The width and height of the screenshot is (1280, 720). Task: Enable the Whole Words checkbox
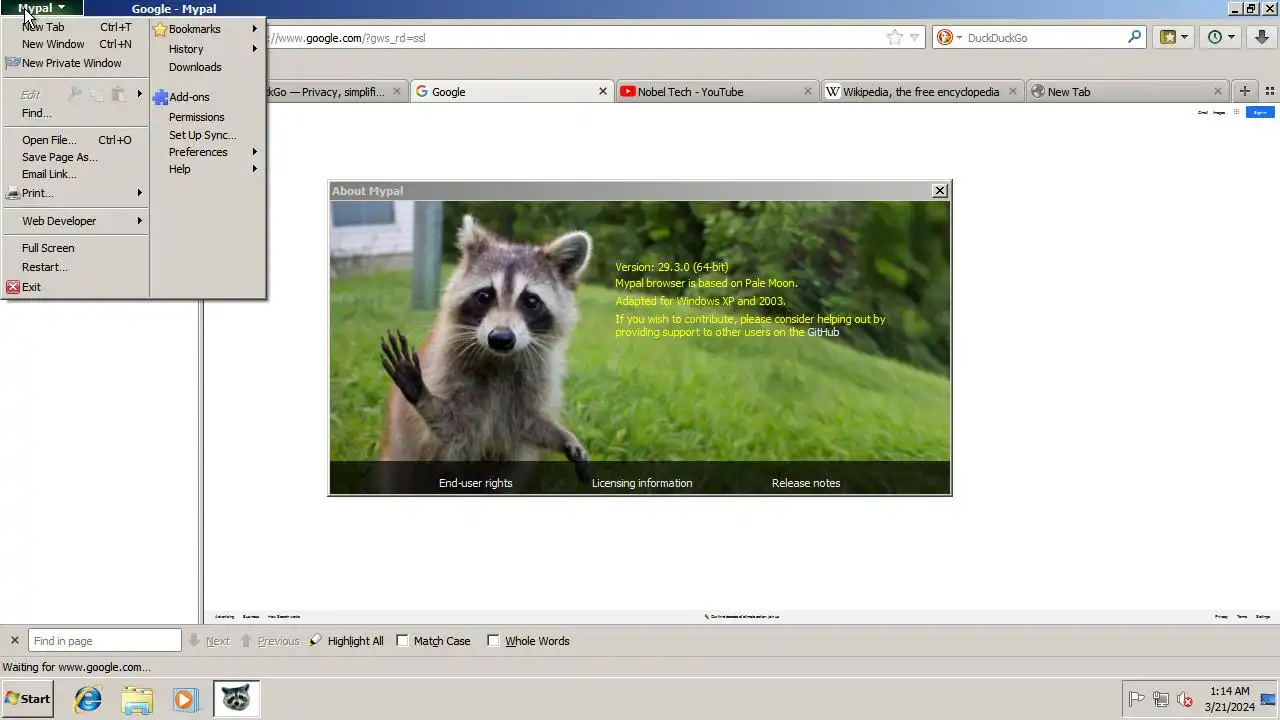point(493,641)
